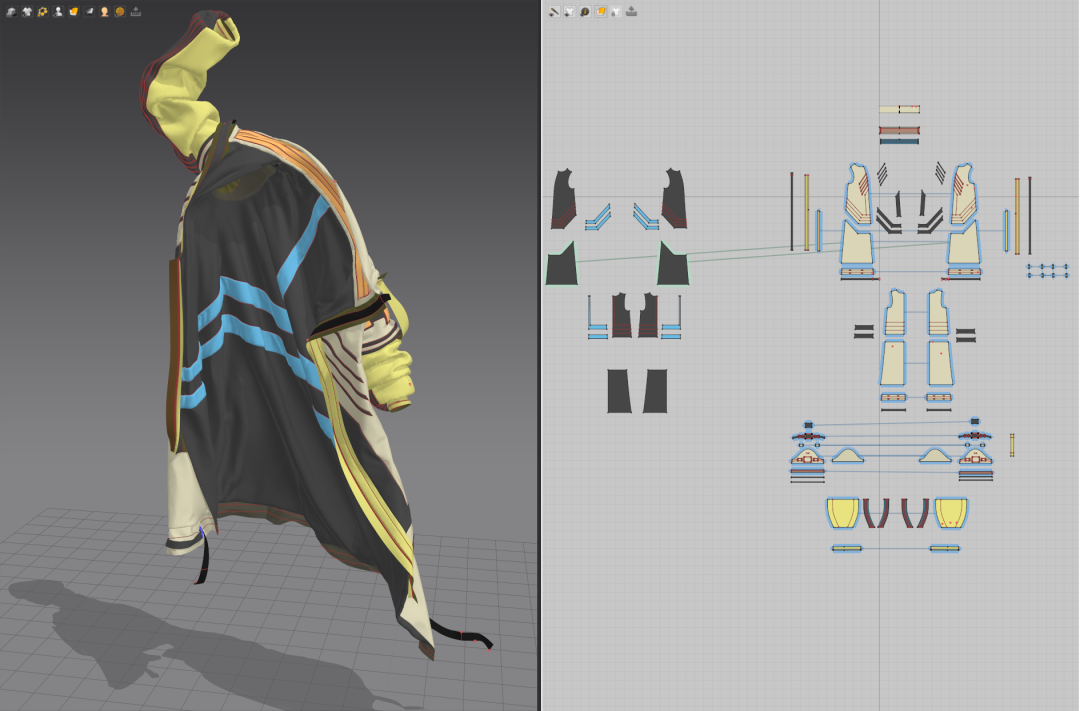The image size is (1080, 711).
Task: Select the red strip pattern below the cream strip
Action: click(x=900, y=130)
